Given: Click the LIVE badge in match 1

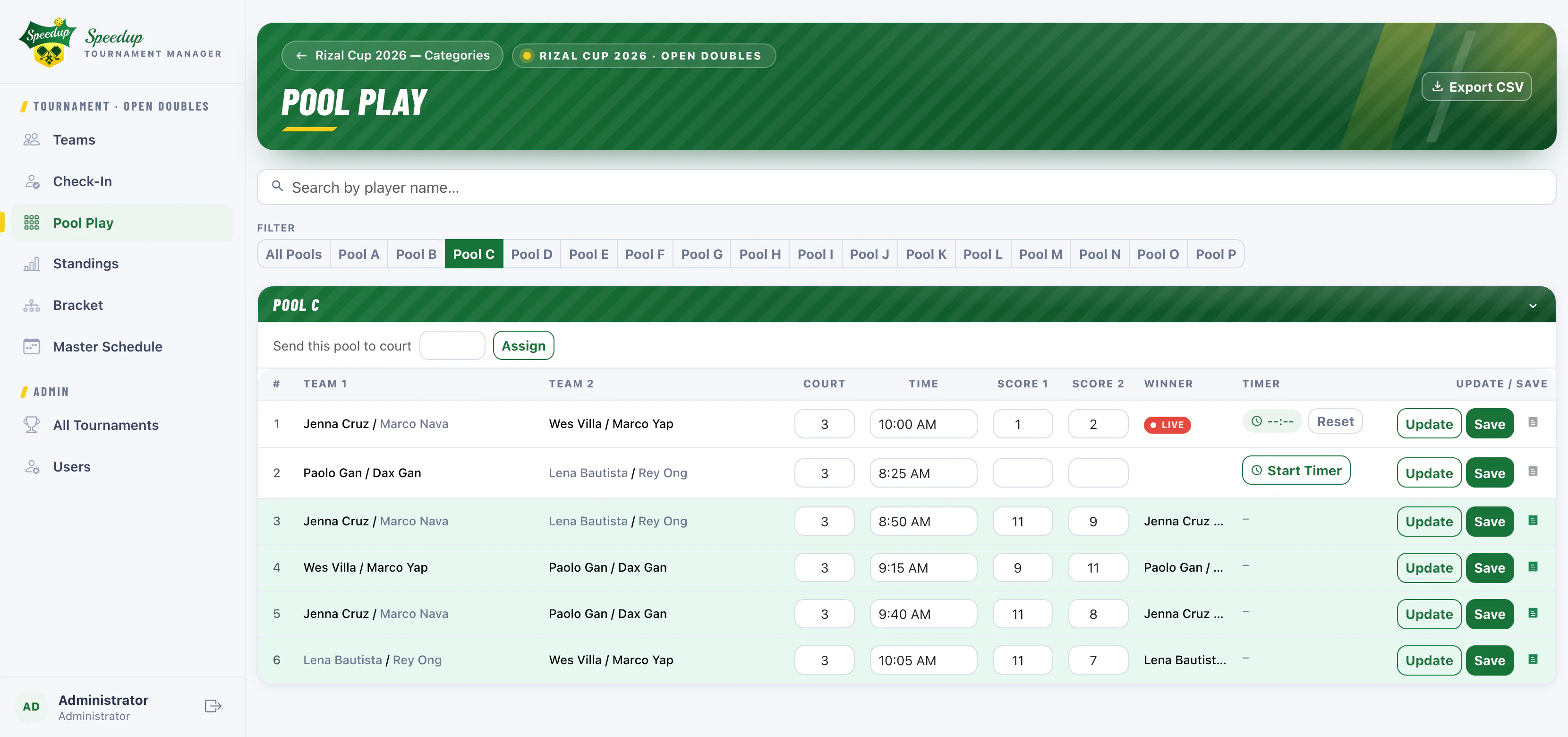Looking at the screenshot, I should [1167, 425].
